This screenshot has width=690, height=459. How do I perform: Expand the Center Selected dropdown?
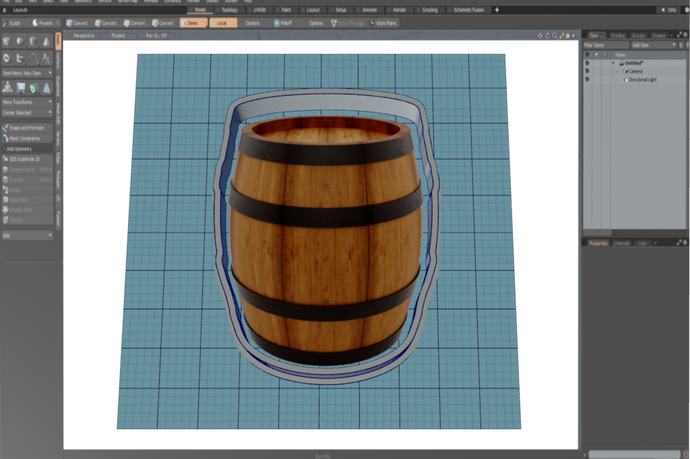[26, 113]
